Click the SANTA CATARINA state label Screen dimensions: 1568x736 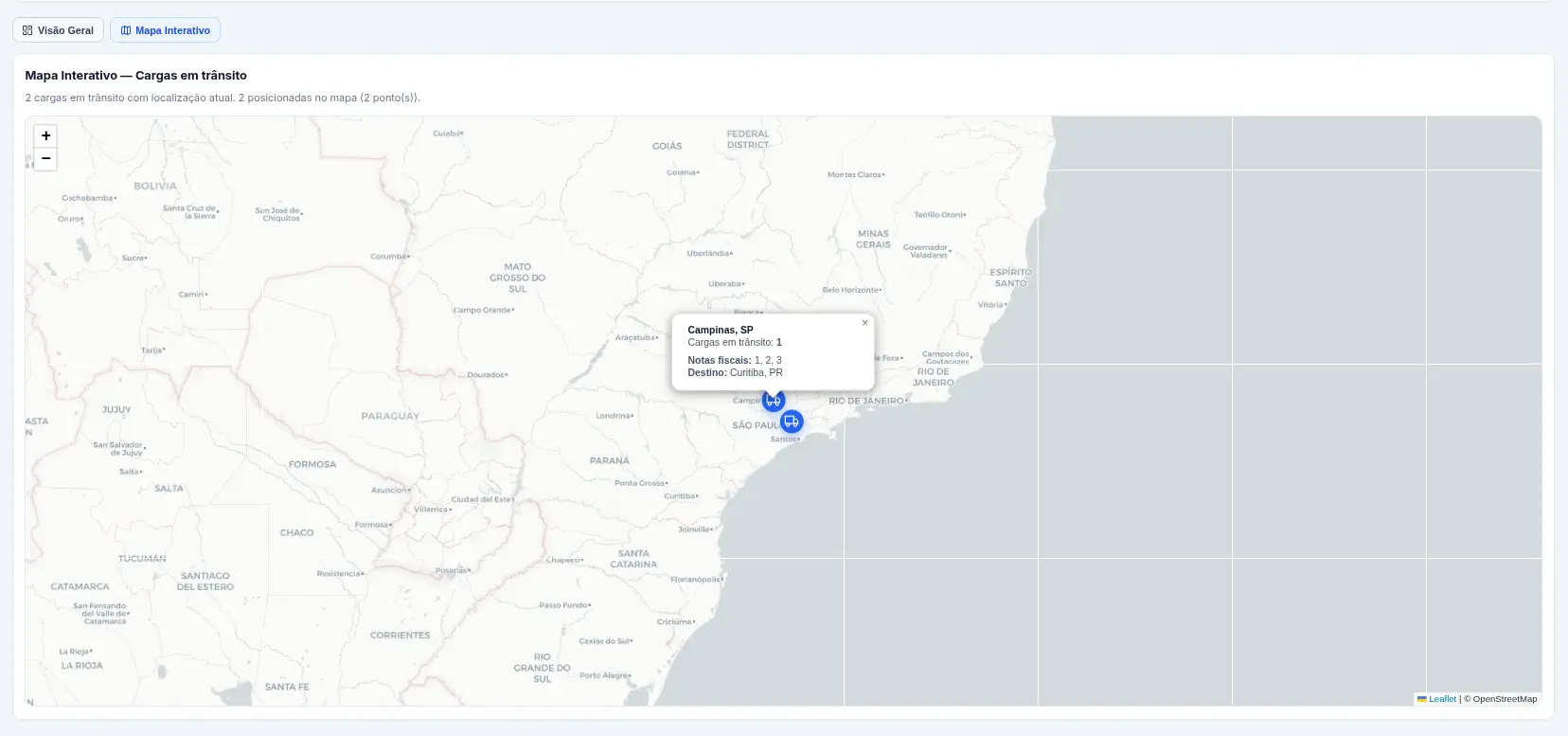click(633, 559)
